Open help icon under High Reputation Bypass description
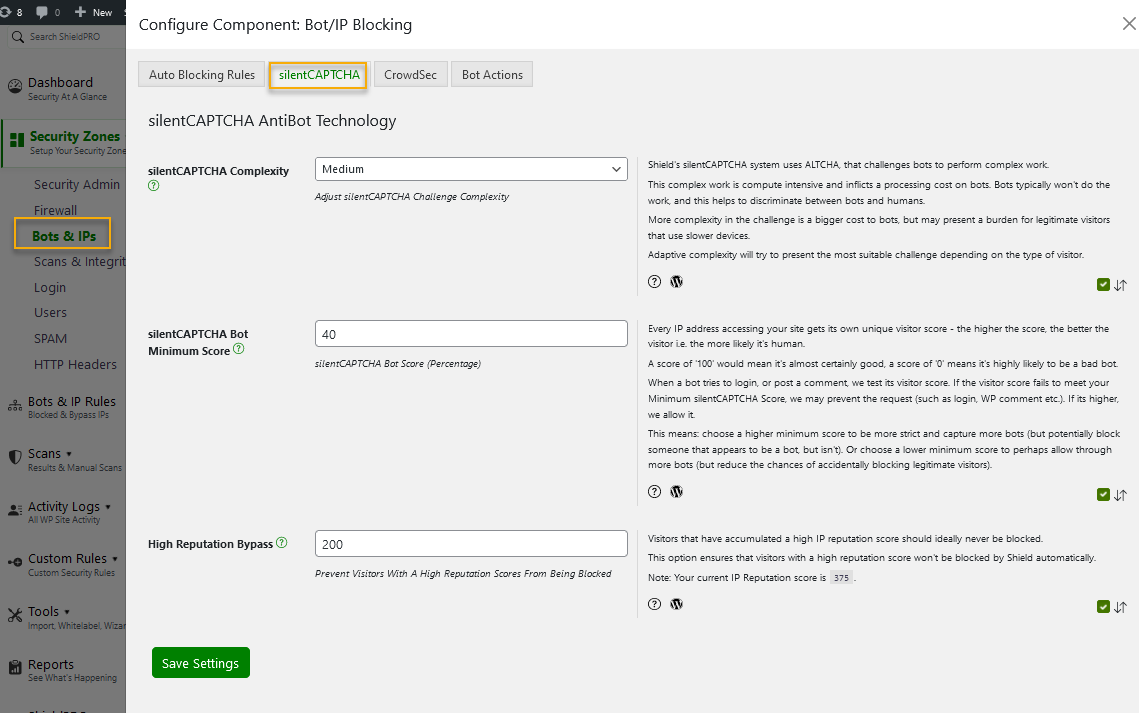Image resolution: width=1139 pixels, height=713 pixels. tap(654, 604)
